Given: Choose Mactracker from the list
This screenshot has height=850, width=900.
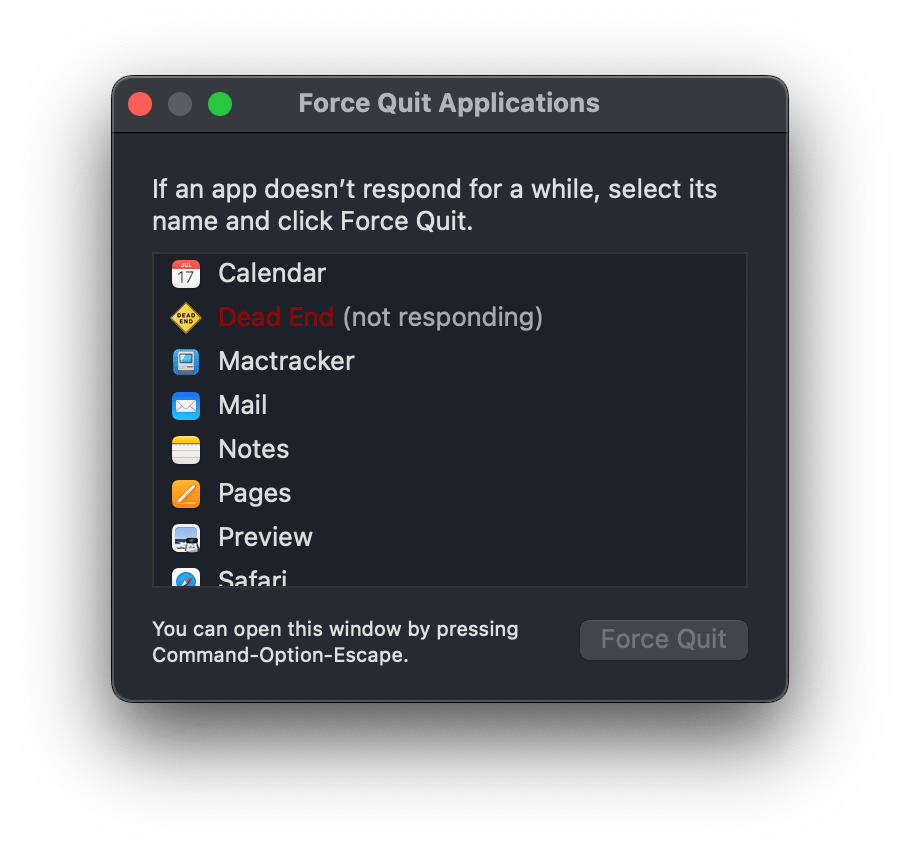Looking at the screenshot, I should tap(286, 361).
